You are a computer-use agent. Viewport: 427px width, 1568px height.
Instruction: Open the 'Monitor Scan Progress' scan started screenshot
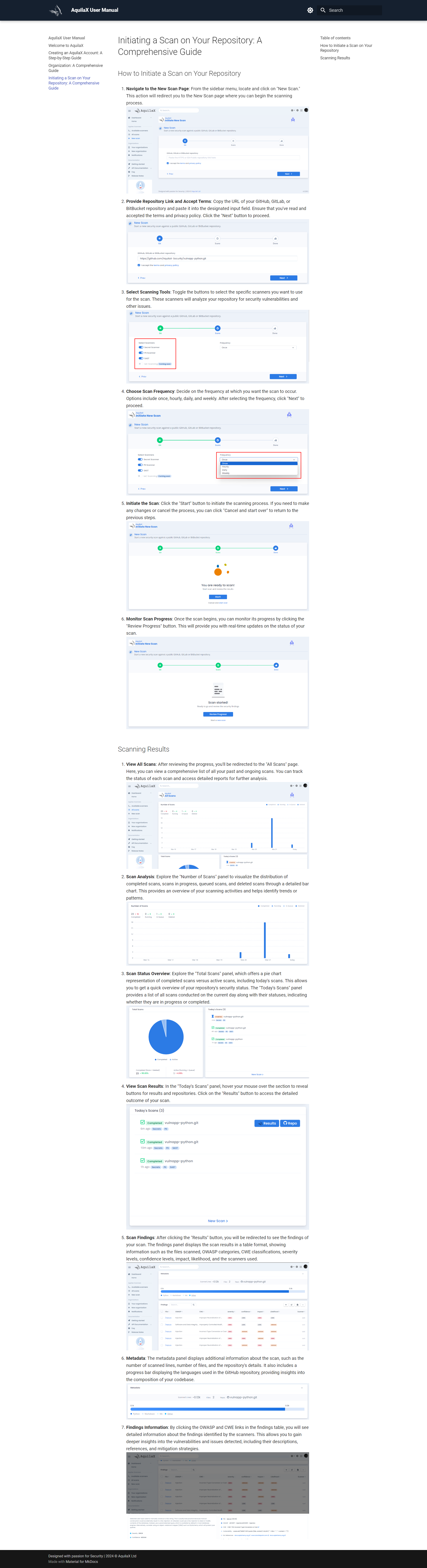[218, 682]
